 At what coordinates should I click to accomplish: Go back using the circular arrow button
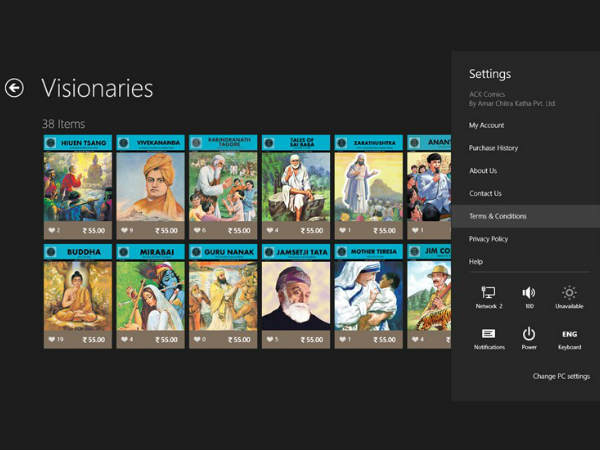(14, 88)
